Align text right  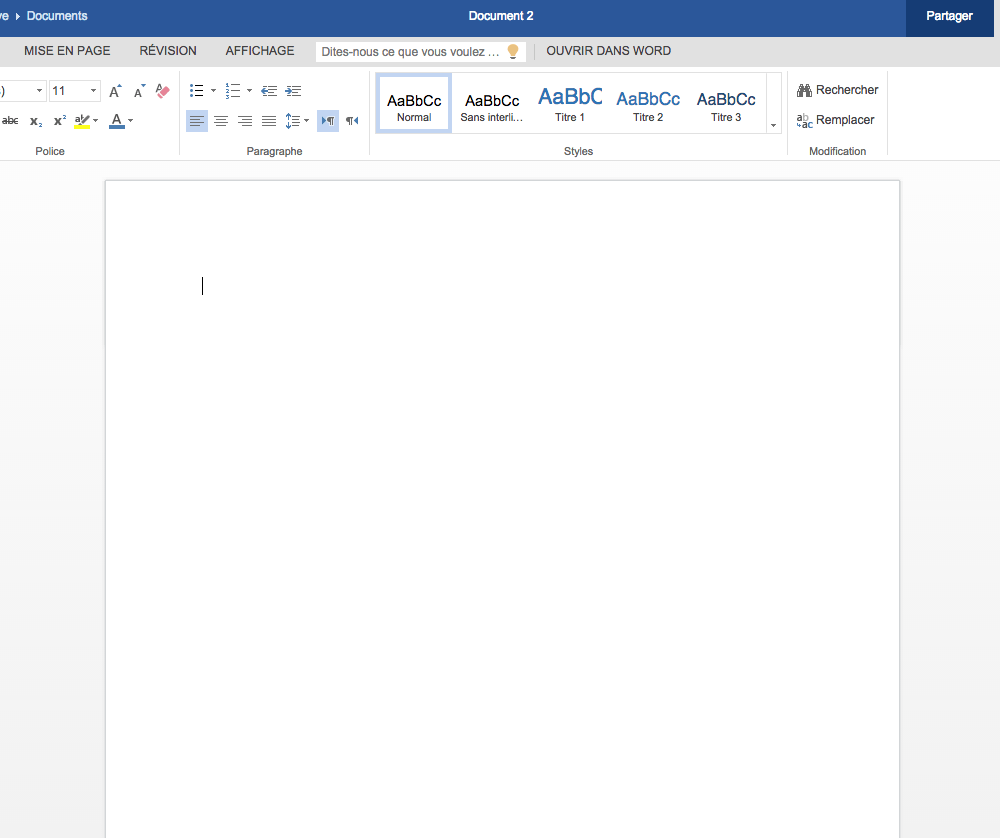point(245,121)
